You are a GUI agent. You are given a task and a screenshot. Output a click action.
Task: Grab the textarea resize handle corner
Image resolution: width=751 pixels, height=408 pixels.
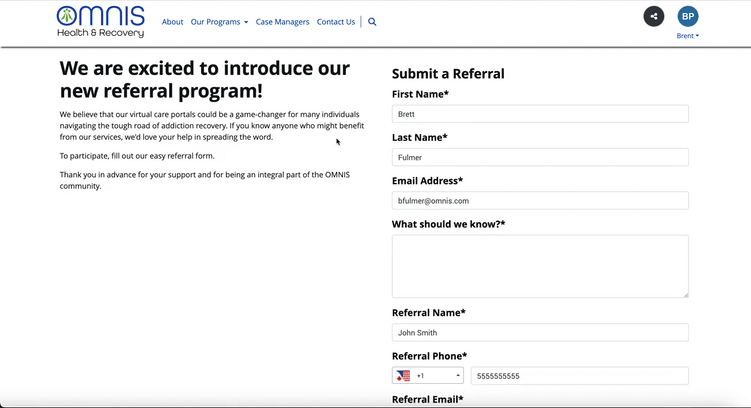point(685,294)
